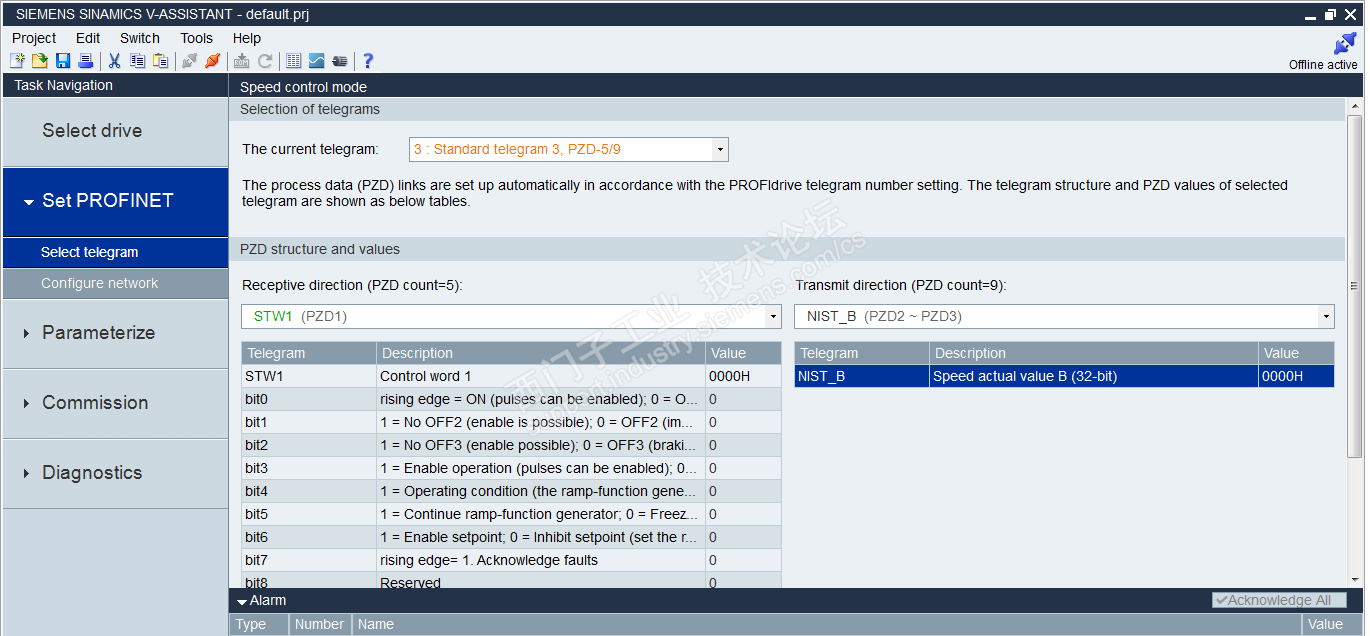1370x636 pixels.
Task: Select the bit3 row
Action: 511,468
